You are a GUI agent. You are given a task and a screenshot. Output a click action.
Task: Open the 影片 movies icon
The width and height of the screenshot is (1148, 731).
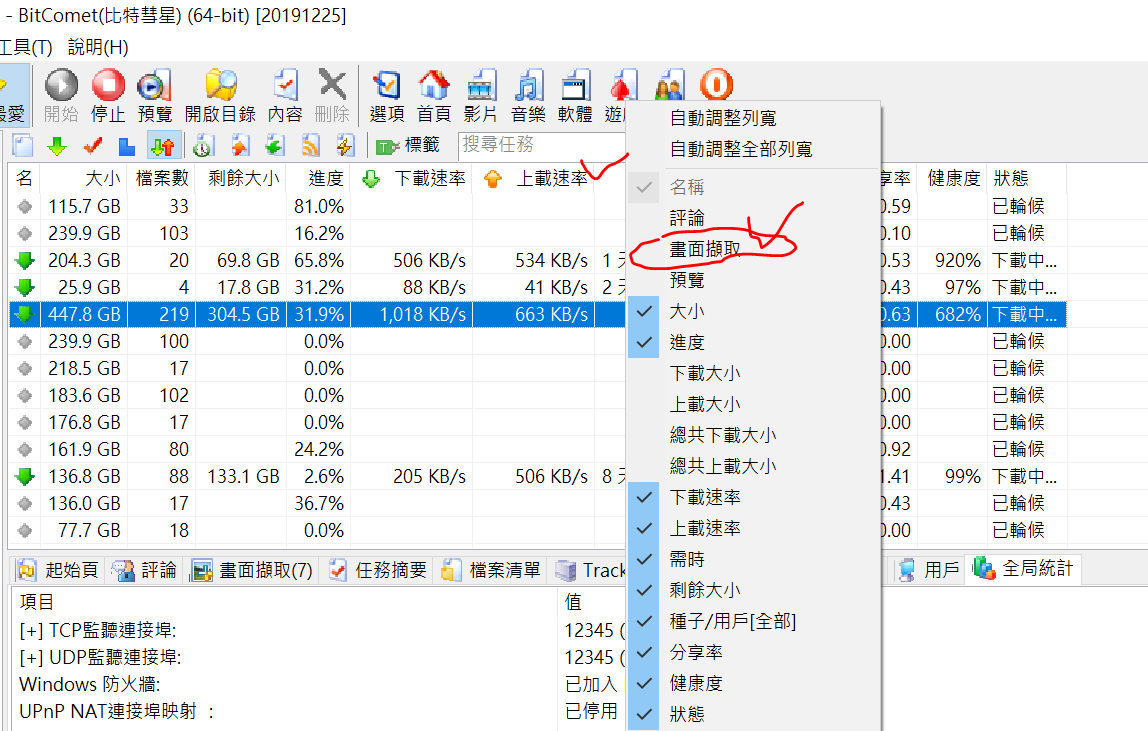point(481,95)
